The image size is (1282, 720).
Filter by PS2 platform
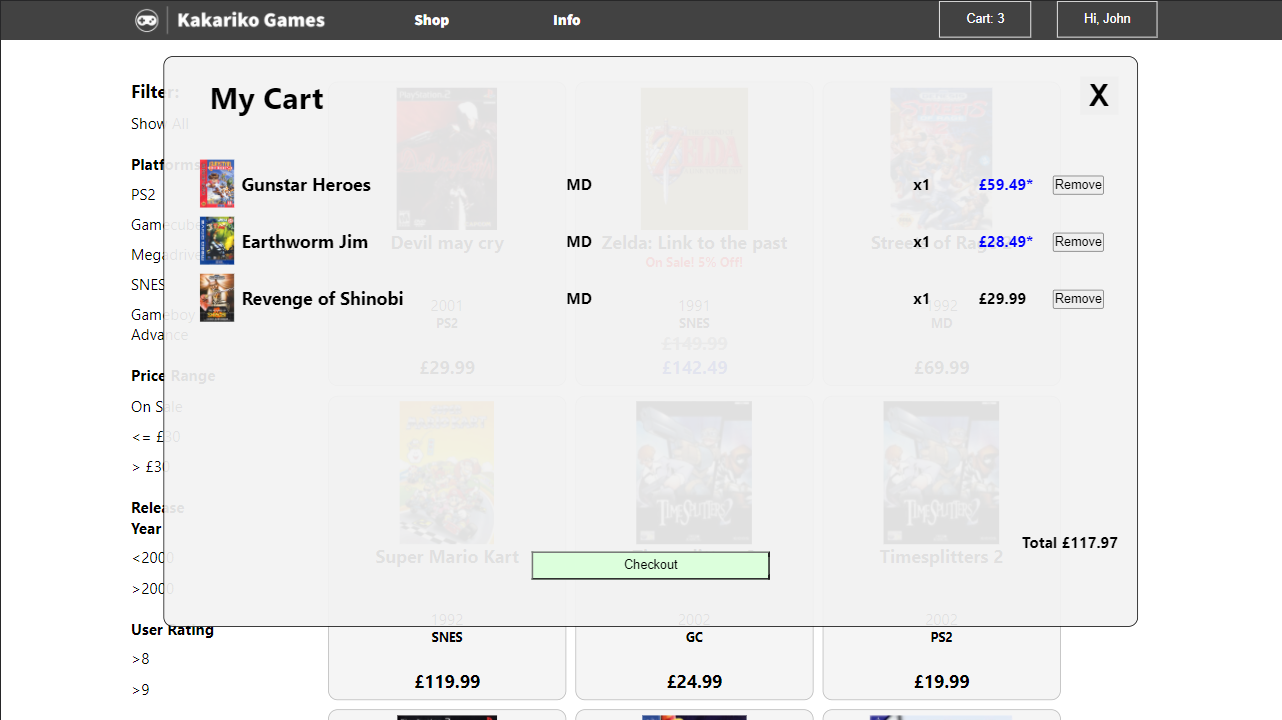tap(143, 195)
